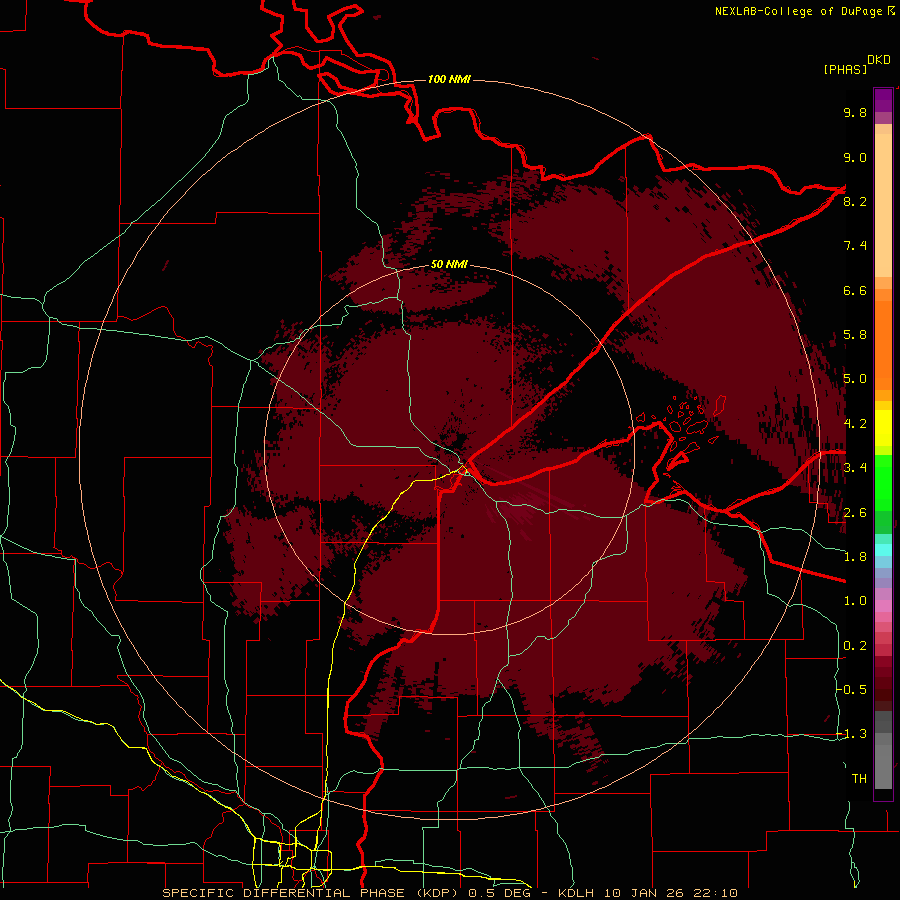The height and width of the screenshot is (900, 900).
Task: Click the 5.0 scale value
Action: (855, 379)
